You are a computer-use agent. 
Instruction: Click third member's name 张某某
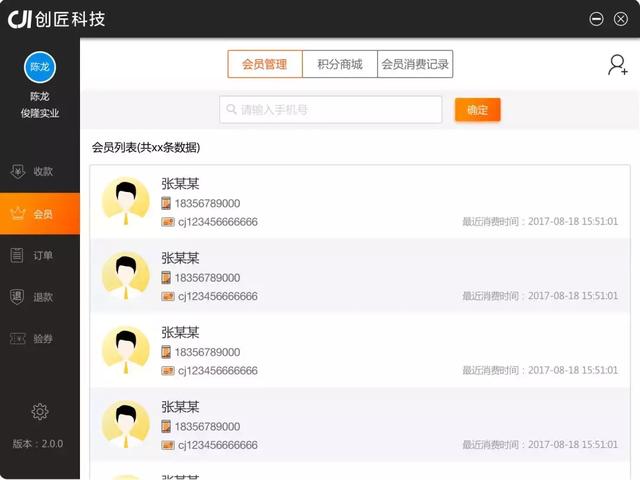180,333
